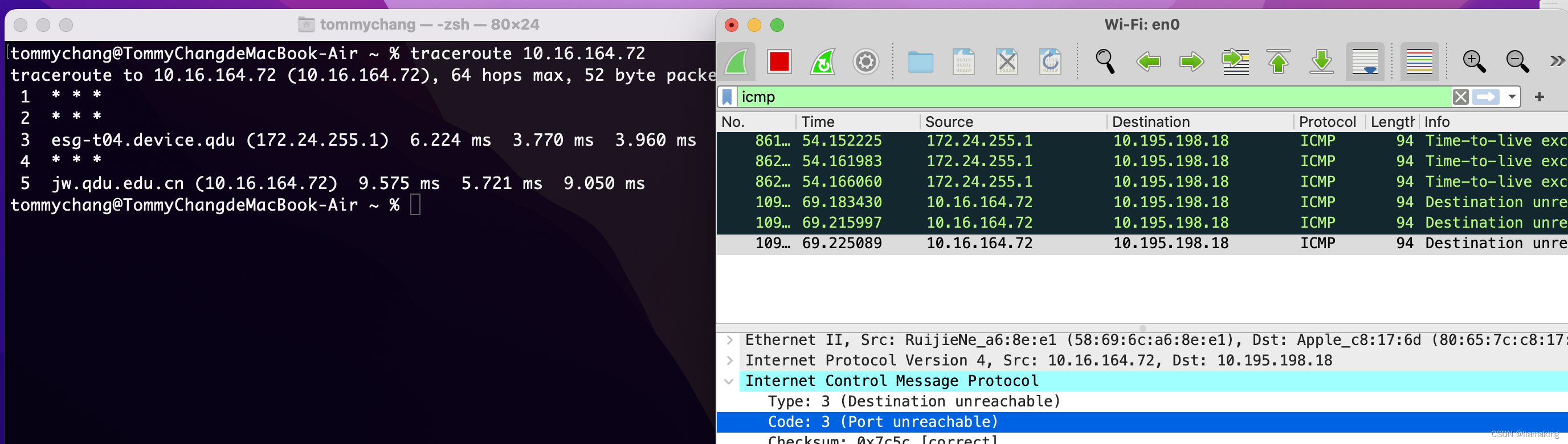This screenshot has width=1568, height=444.
Task: Sort packets by Length column
Action: [x=1393, y=122]
